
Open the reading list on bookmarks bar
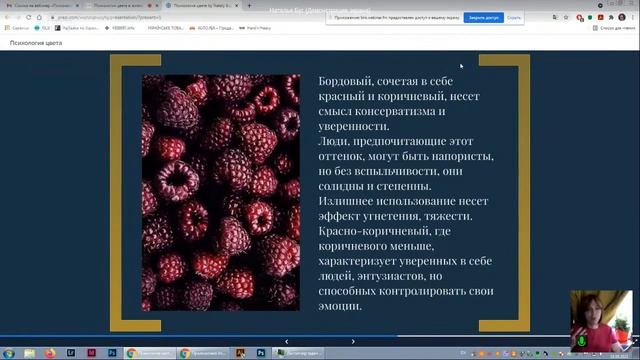pos(614,28)
